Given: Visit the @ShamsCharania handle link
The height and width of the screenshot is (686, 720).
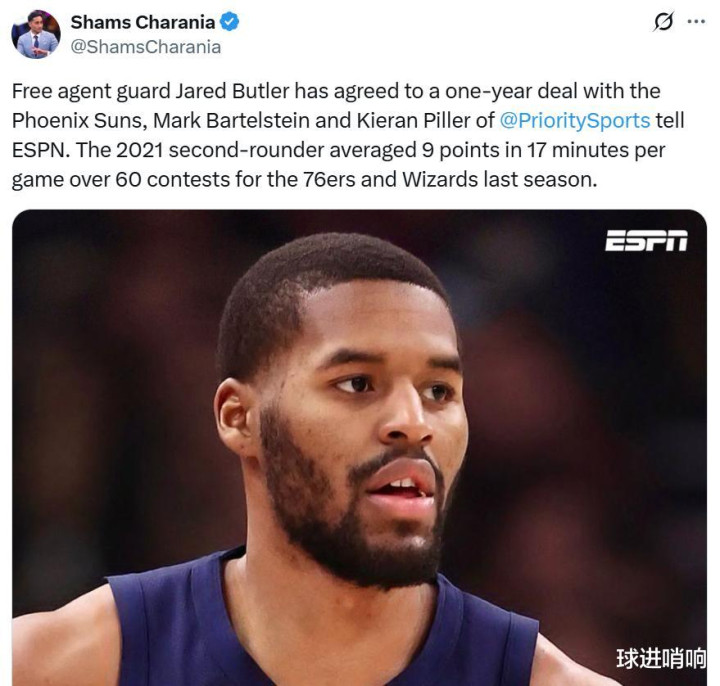Looking at the screenshot, I should point(146,47).
